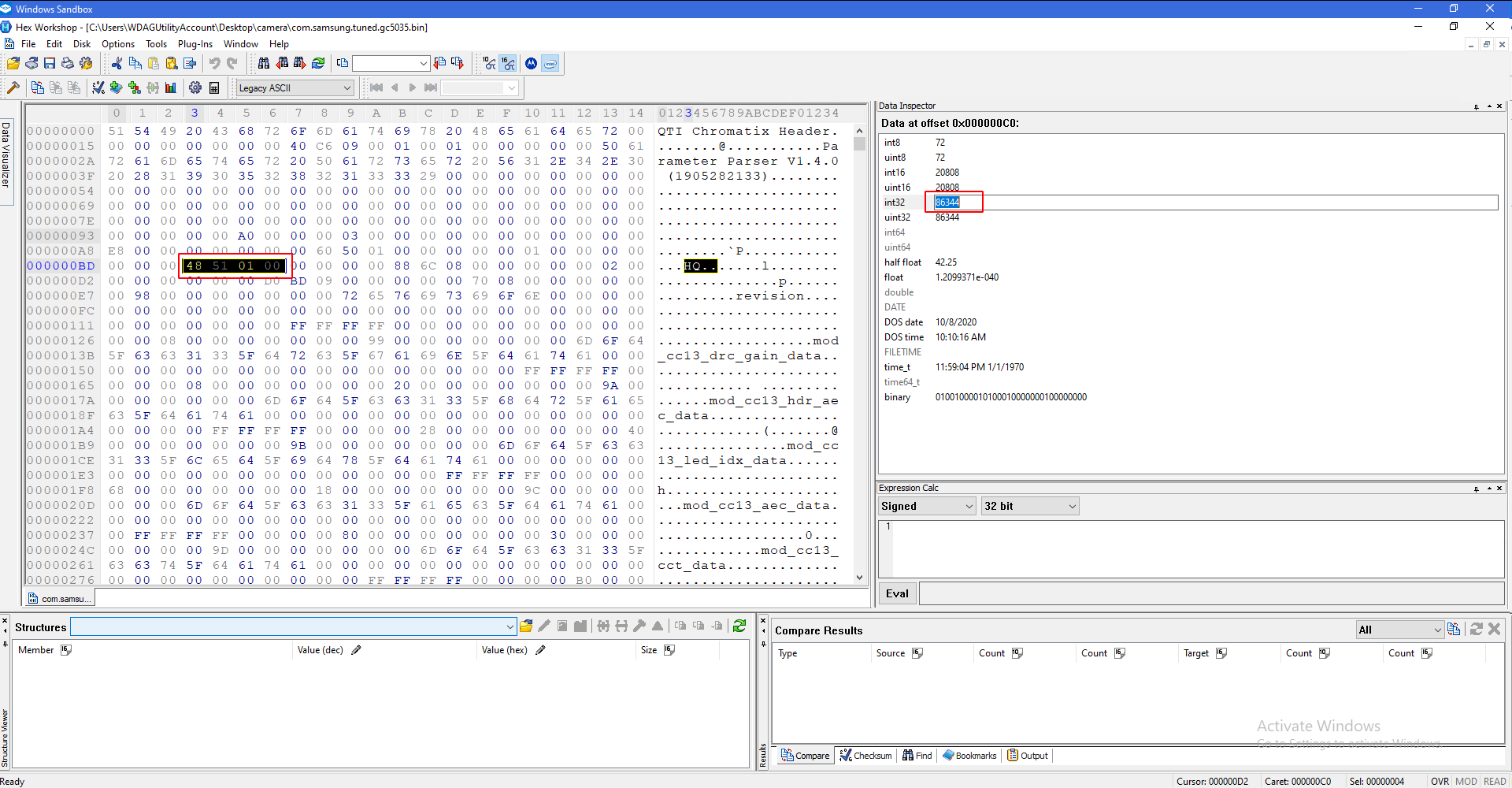The image size is (1512, 788).
Task: Close the Data Inspector panel
Action: point(1499,106)
